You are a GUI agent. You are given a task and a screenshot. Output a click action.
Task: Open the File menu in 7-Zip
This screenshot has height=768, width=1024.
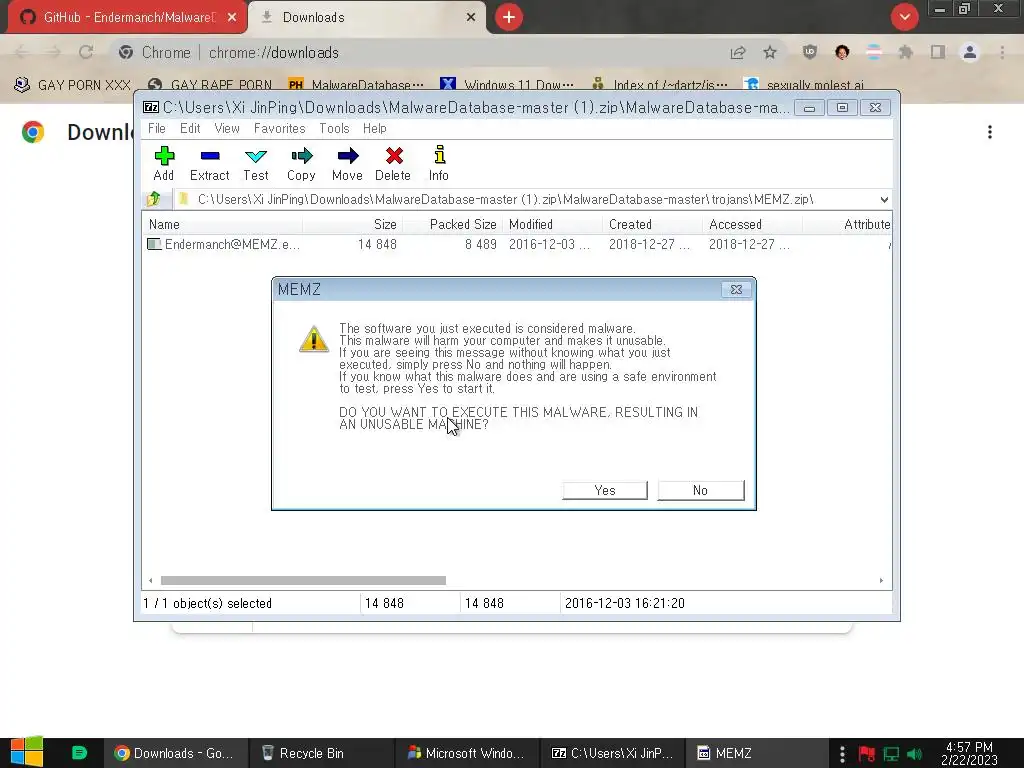tap(157, 129)
